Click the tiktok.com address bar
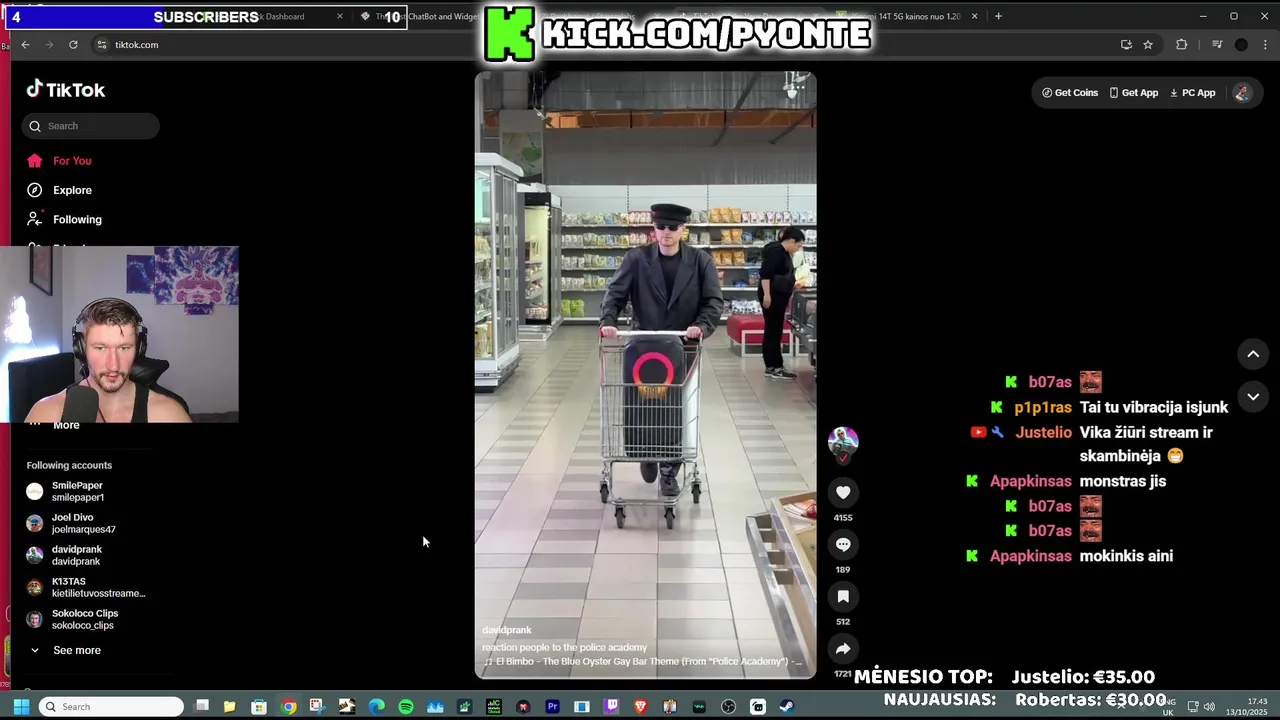1280x720 pixels. [x=600, y=45]
